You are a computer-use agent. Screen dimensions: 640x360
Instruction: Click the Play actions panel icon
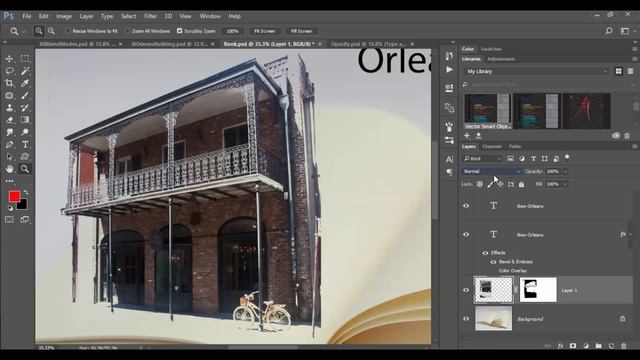click(x=449, y=69)
